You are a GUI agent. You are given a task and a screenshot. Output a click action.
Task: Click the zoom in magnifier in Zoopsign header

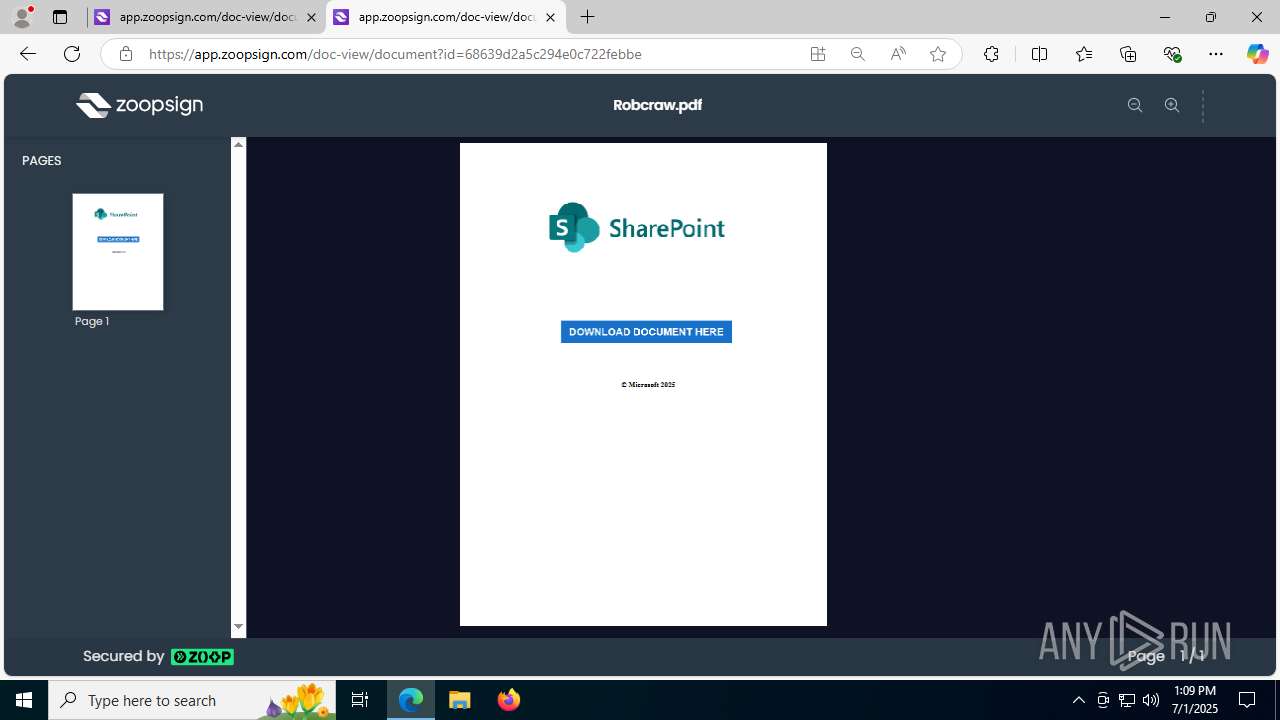[x=1172, y=105]
